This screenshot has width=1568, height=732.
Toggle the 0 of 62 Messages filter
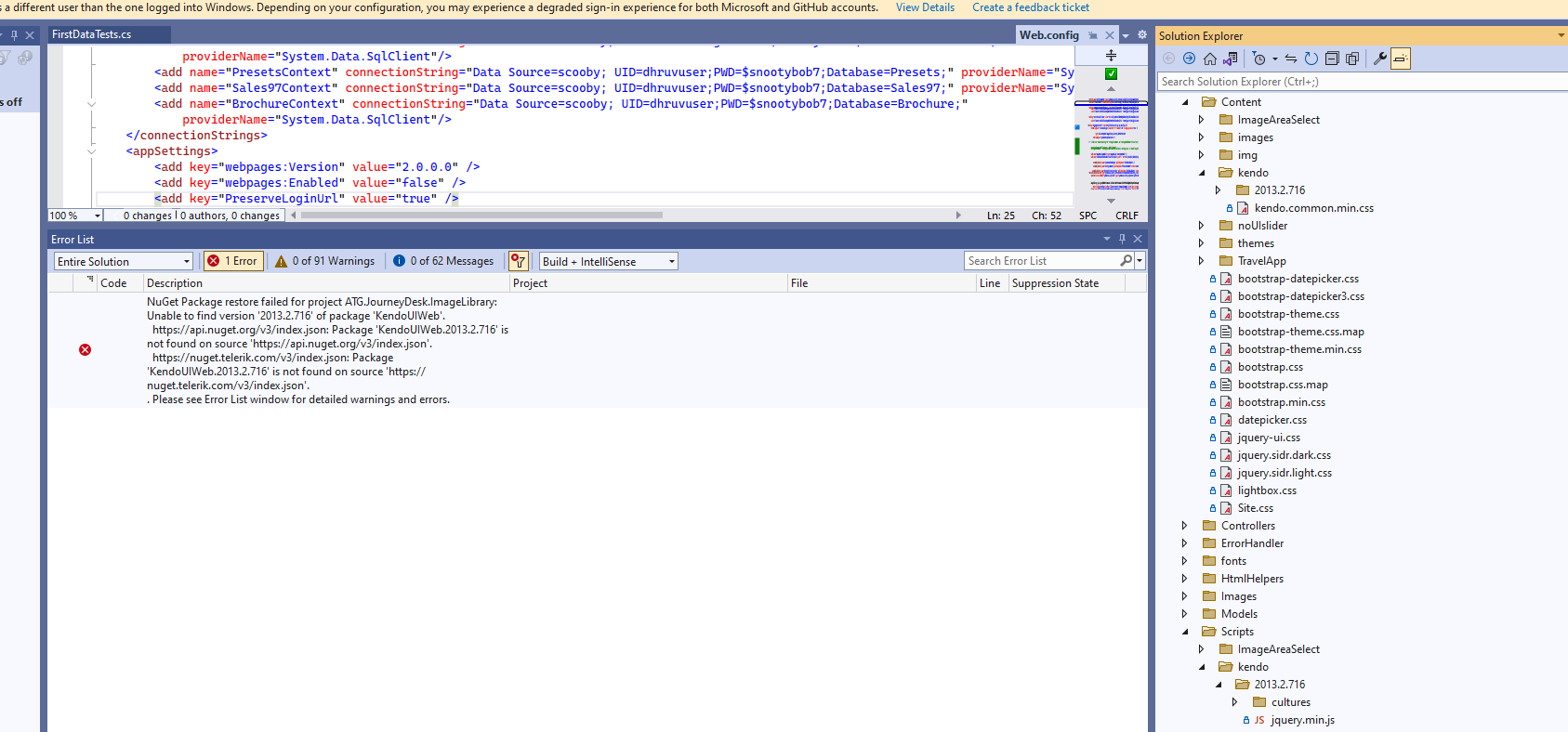click(x=443, y=261)
